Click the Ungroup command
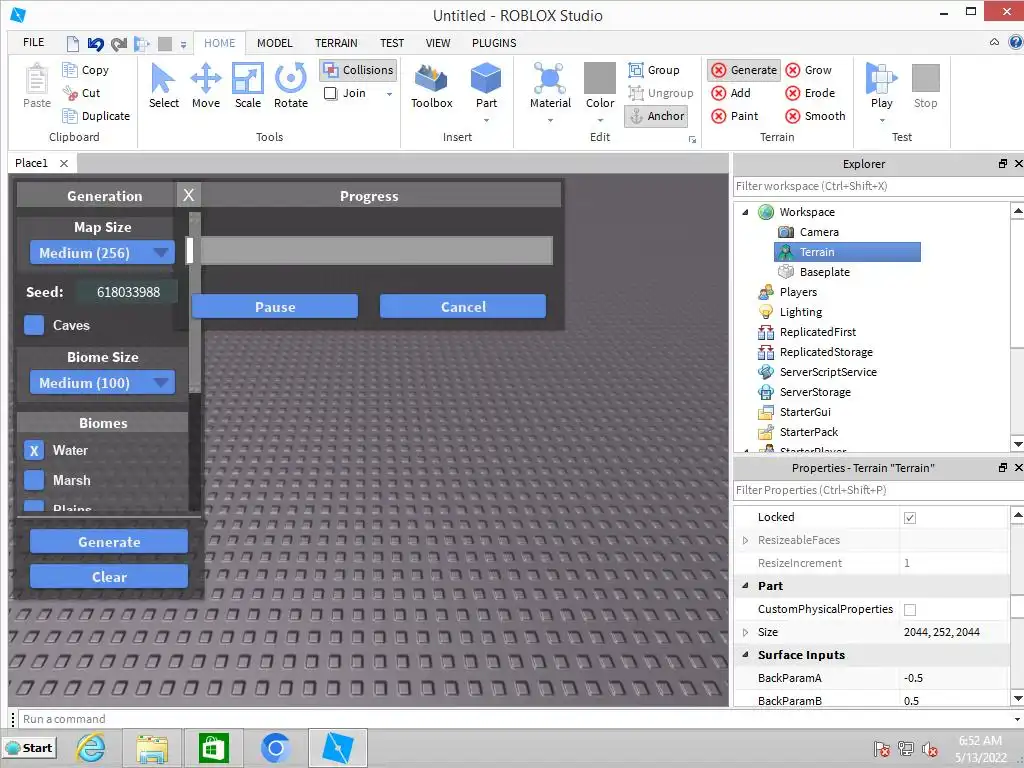1024x768 pixels. click(660, 93)
